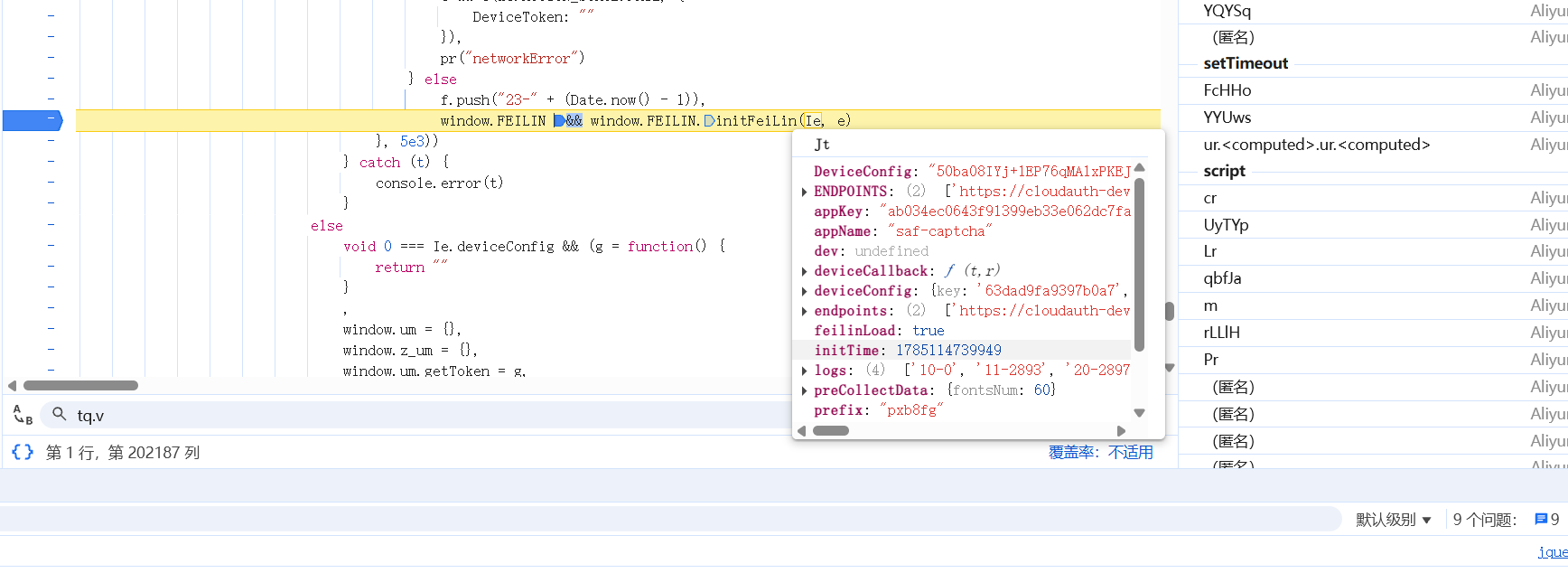Expand the deviceCallback function property
The width and height of the screenshot is (1568, 573).
click(804, 271)
